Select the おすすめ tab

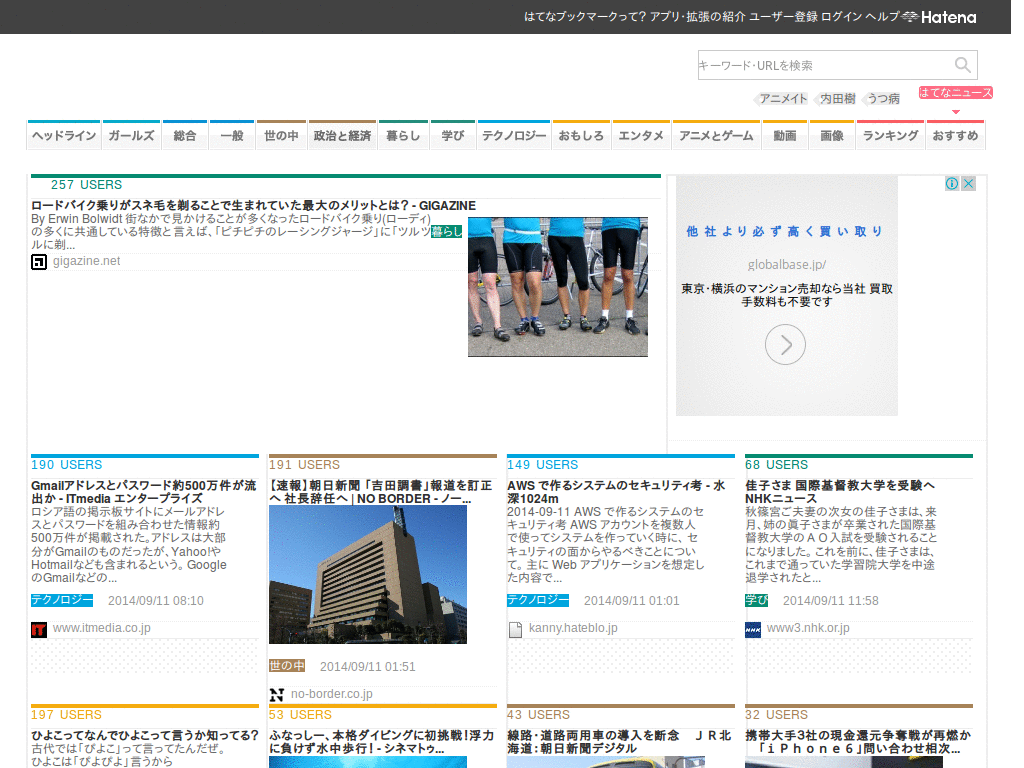pos(955,135)
